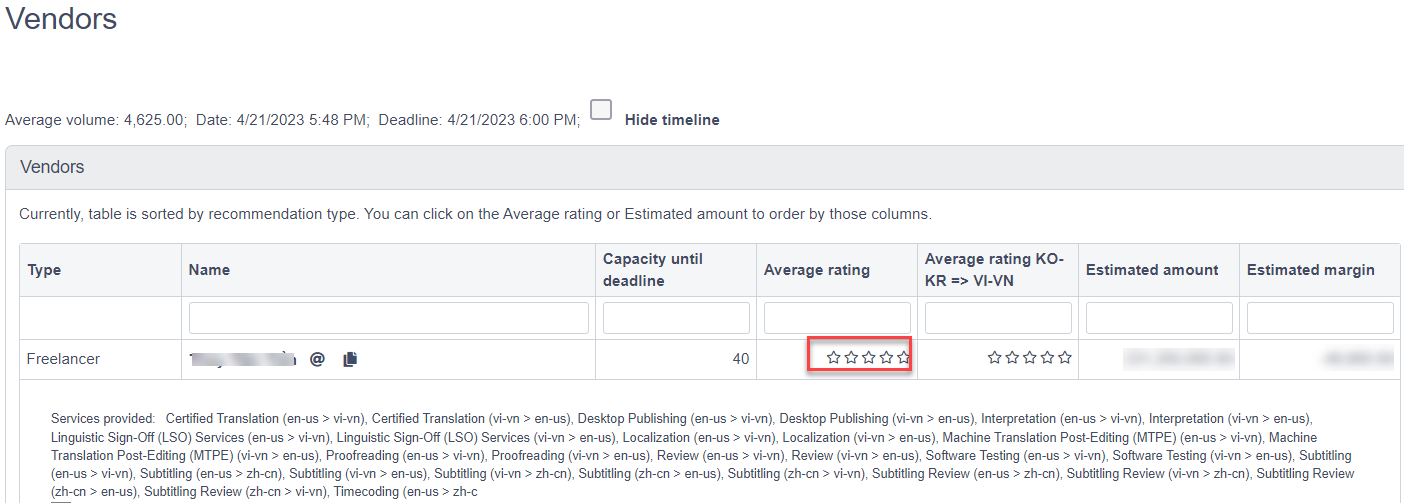Click the Name column filter field
Viewport: 1404px width, 503px height.
click(389, 318)
